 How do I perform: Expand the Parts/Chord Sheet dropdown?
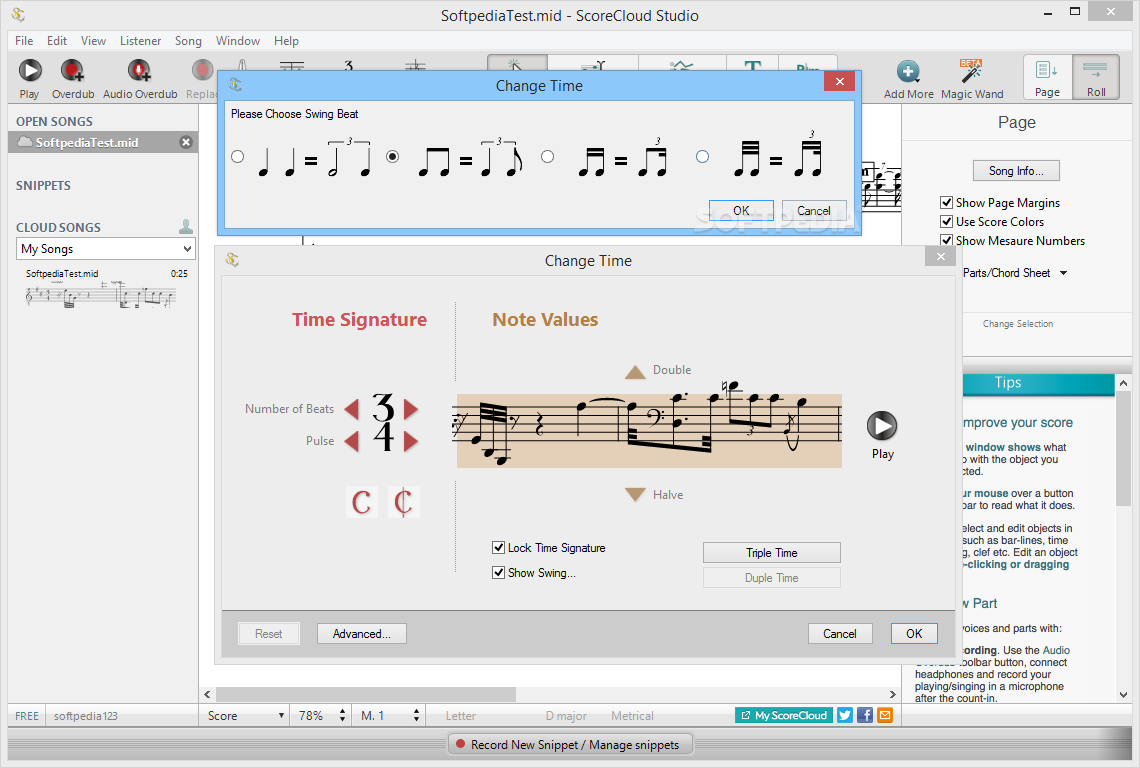pyautogui.click(x=1064, y=273)
